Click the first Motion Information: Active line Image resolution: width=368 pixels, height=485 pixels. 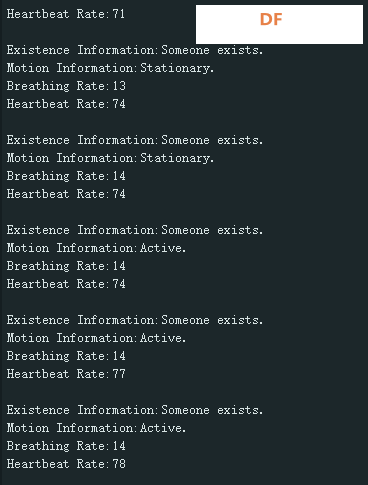point(96,248)
